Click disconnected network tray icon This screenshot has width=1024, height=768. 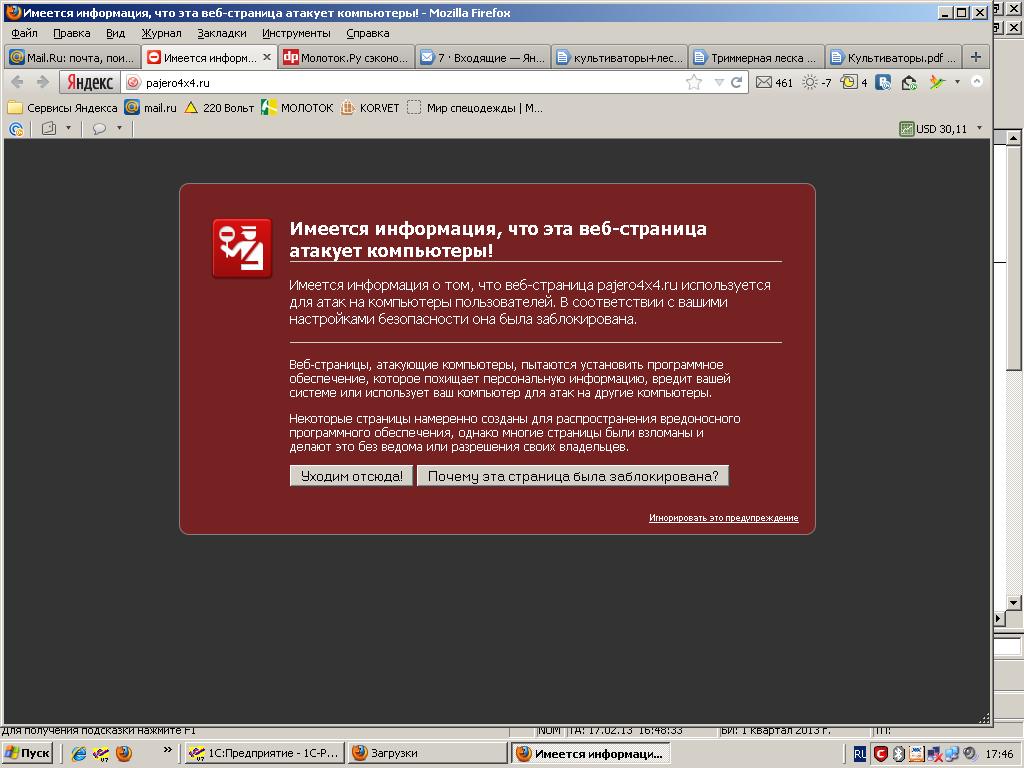(935, 754)
